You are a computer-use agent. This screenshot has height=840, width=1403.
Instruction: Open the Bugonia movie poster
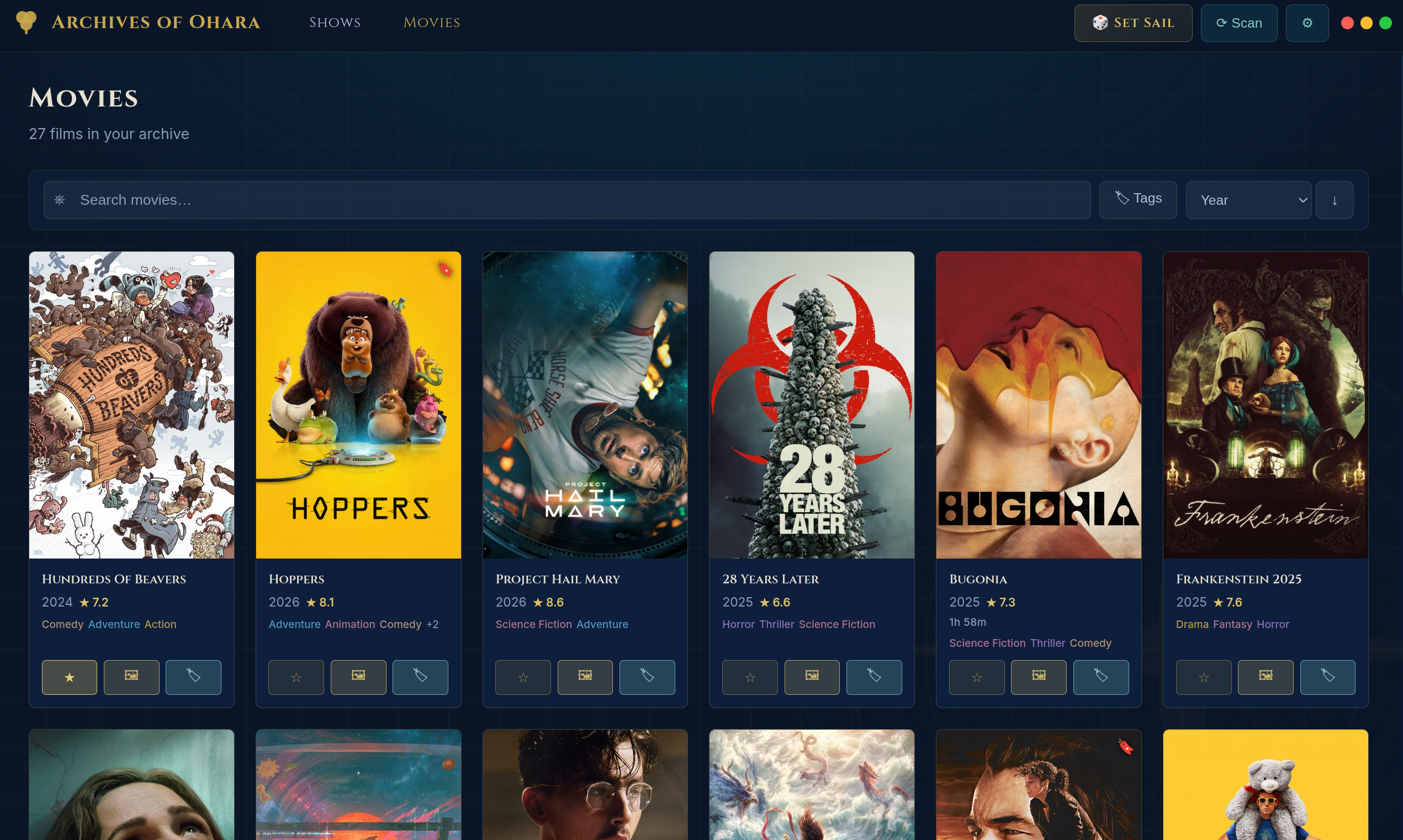pyautogui.click(x=1039, y=405)
